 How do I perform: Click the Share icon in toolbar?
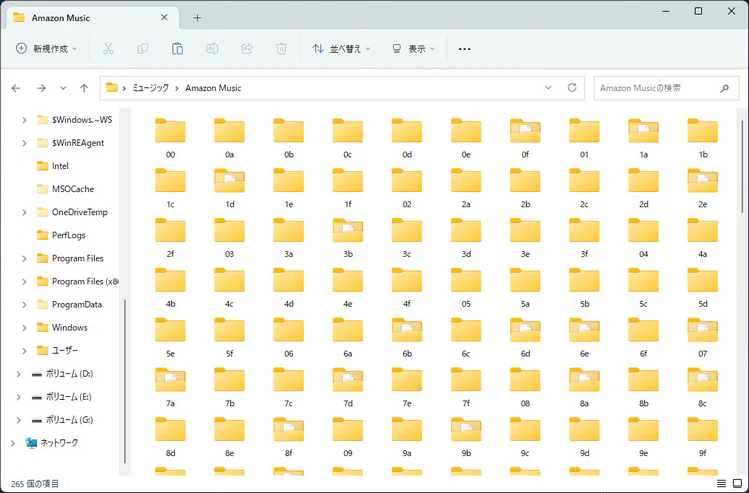246,49
